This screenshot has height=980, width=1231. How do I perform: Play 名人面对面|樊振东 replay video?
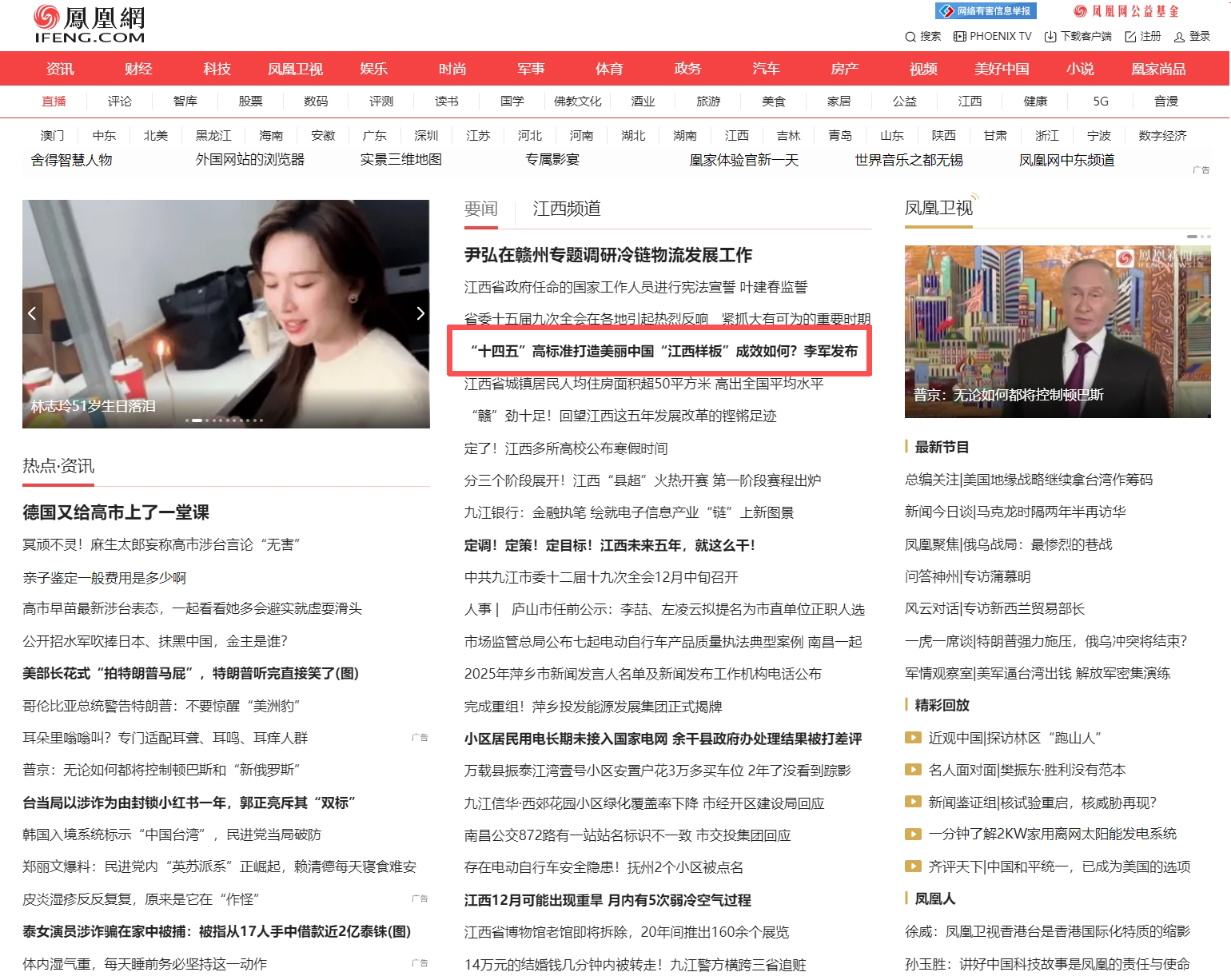pos(913,770)
